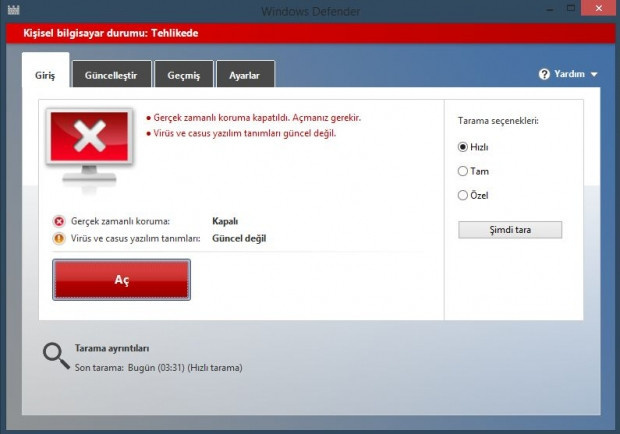Minimize the Windows Defender window
This screenshot has width=620, height=434.
(x=550, y=9)
